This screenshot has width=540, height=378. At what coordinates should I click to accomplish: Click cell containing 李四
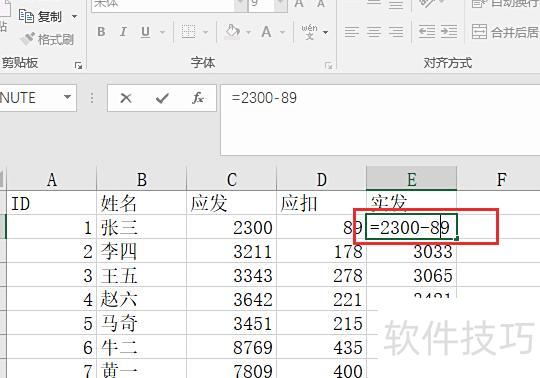pyautogui.click(x=142, y=251)
